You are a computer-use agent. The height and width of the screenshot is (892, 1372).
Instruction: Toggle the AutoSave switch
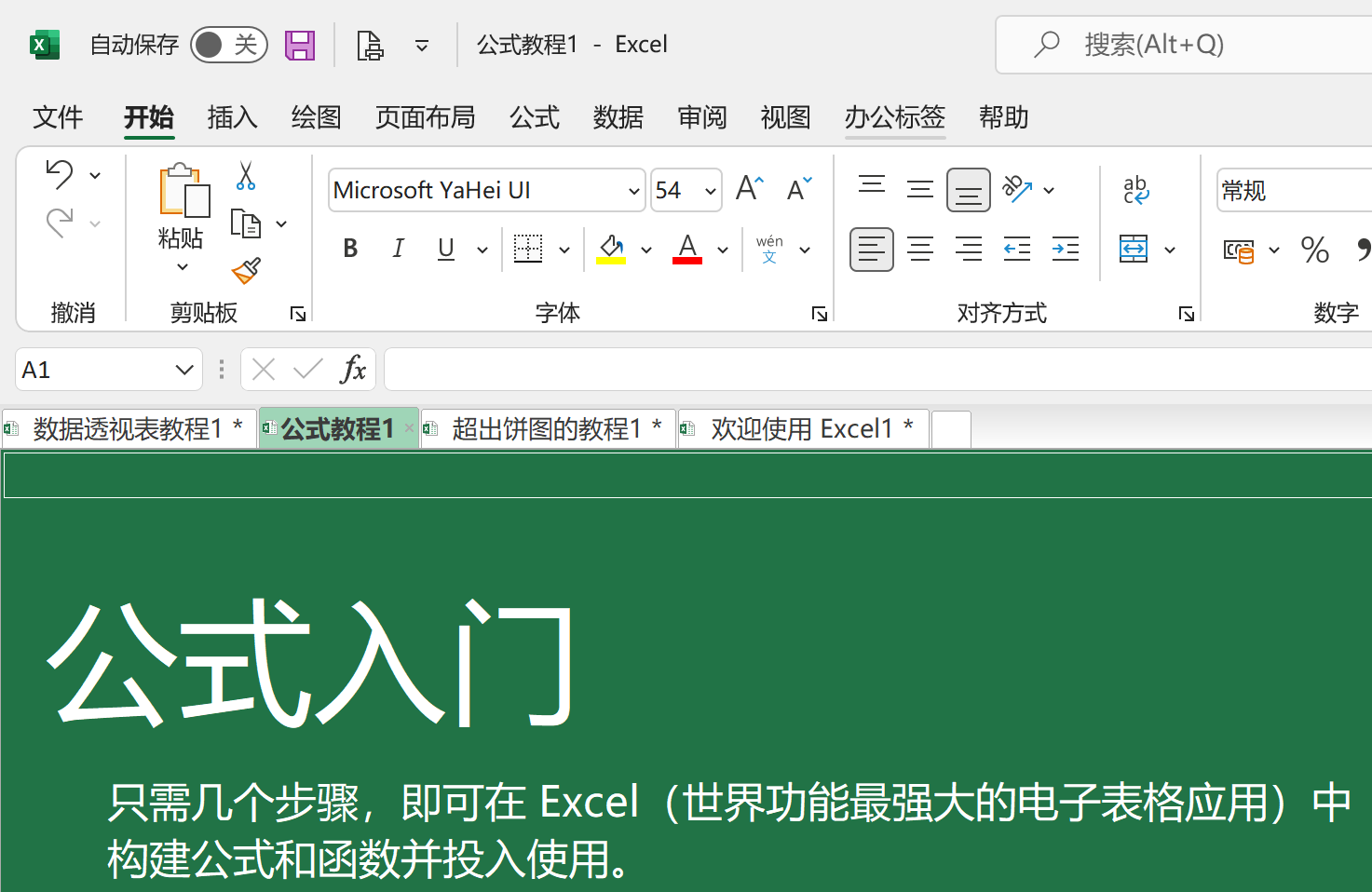[229, 45]
